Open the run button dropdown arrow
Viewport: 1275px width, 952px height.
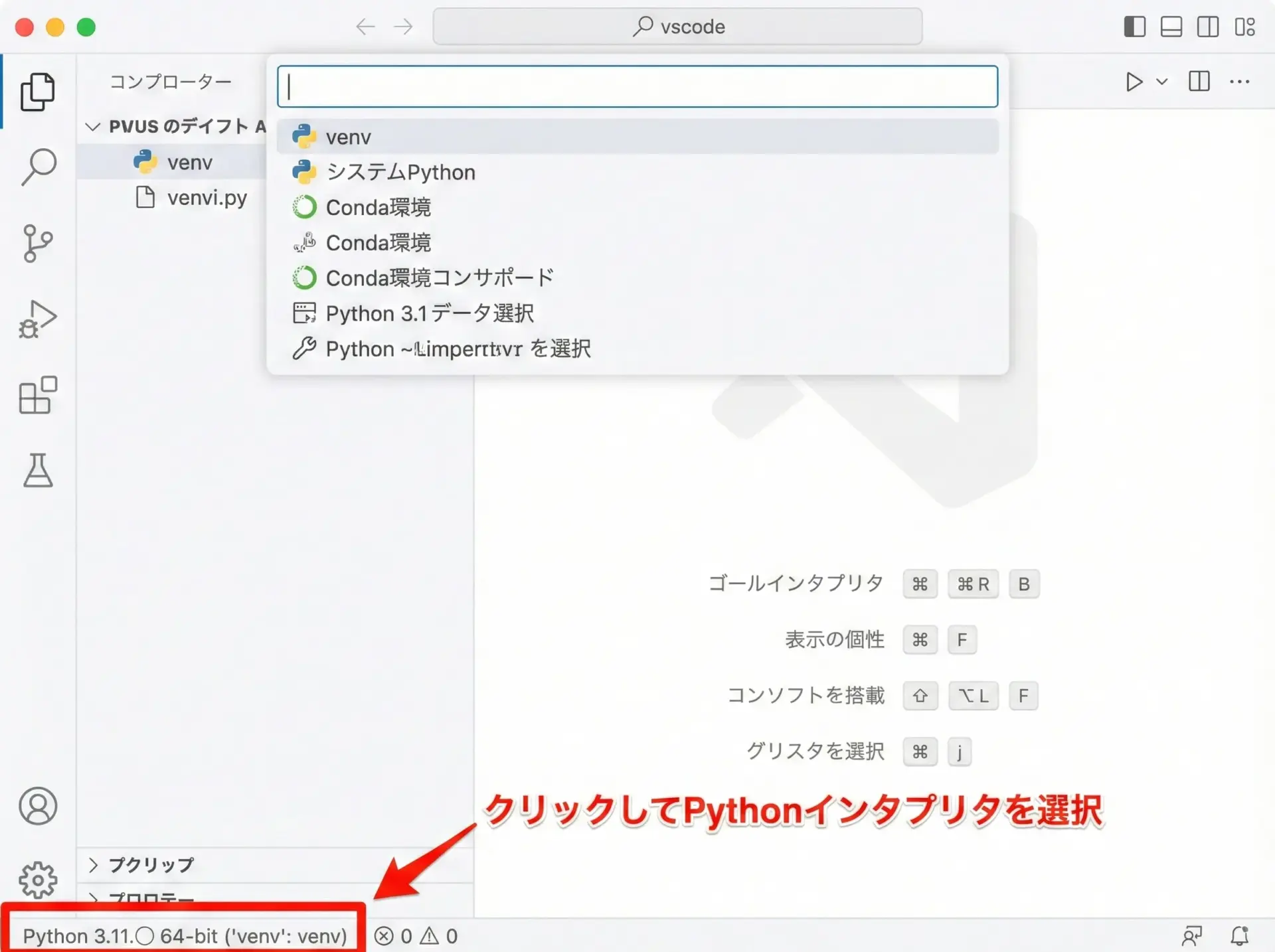point(1161,82)
